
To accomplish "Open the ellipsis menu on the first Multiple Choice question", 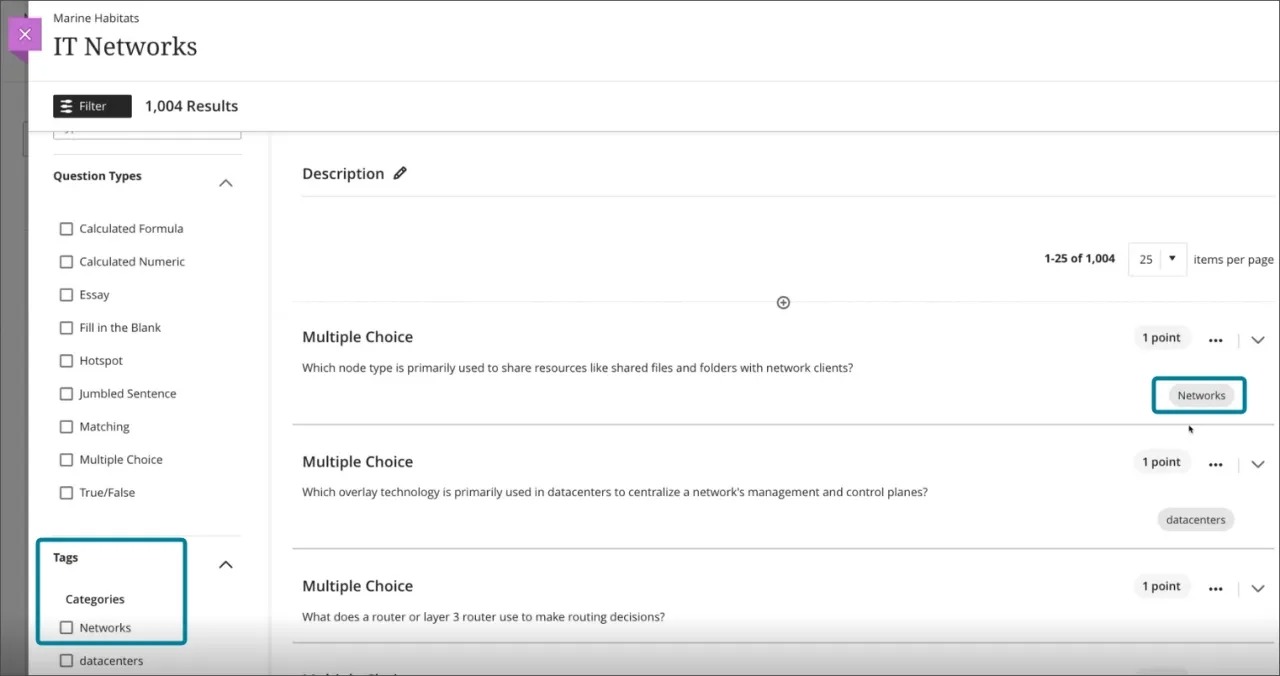I will [x=1215, y=340].
